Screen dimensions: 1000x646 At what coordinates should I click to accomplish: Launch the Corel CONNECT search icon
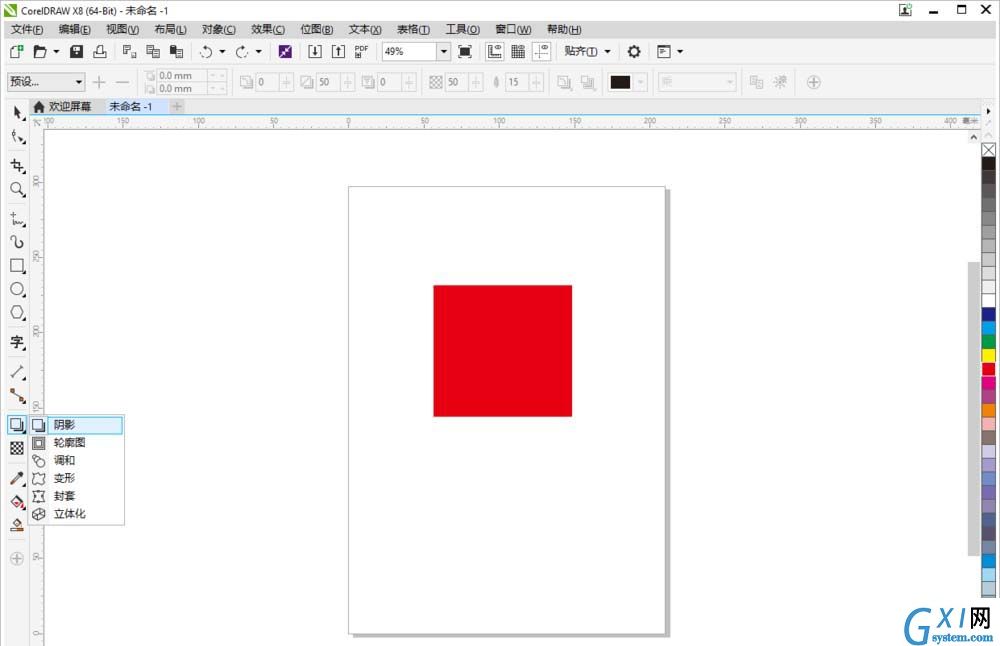(x=285, y=52)
